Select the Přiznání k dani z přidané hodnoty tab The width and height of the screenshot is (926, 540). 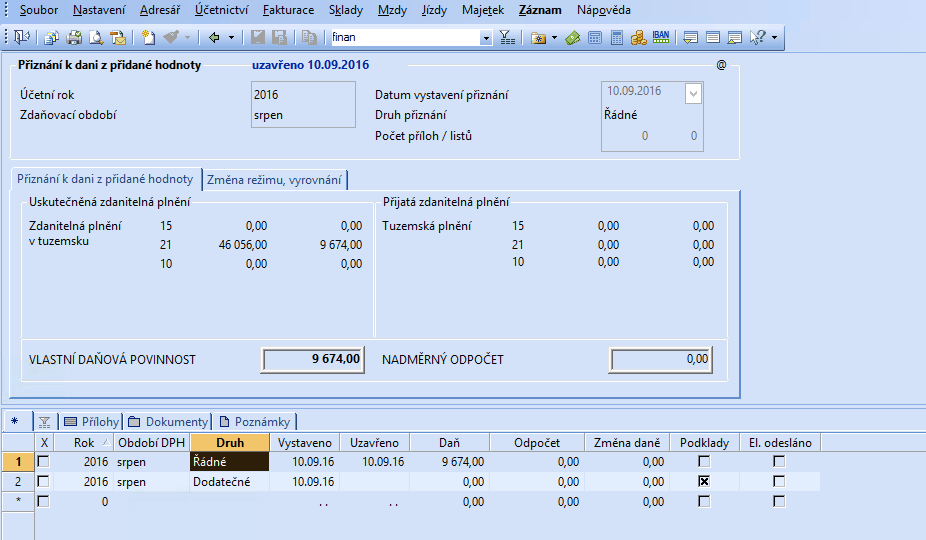coord(105,178)
